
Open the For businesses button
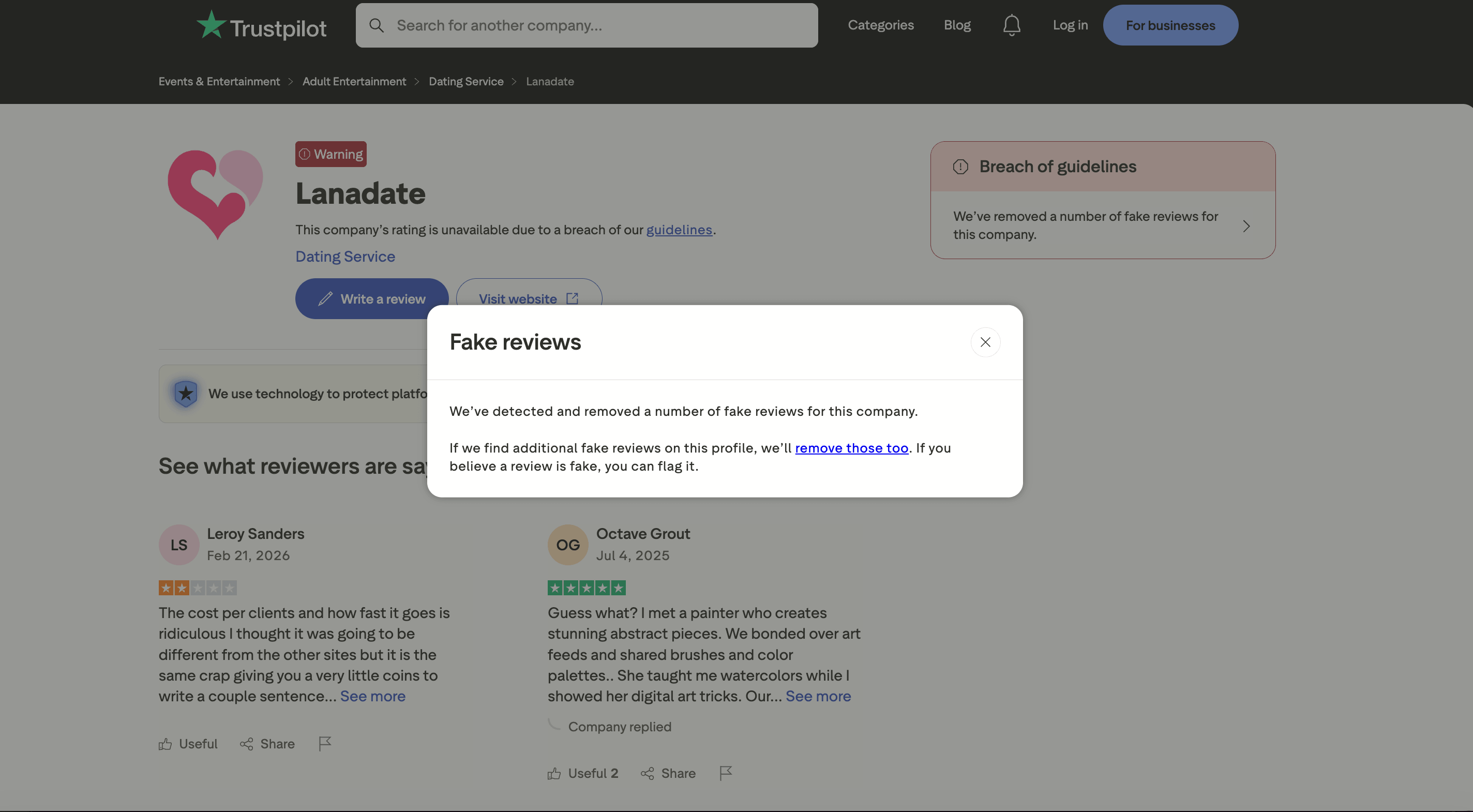point(1170,25)
